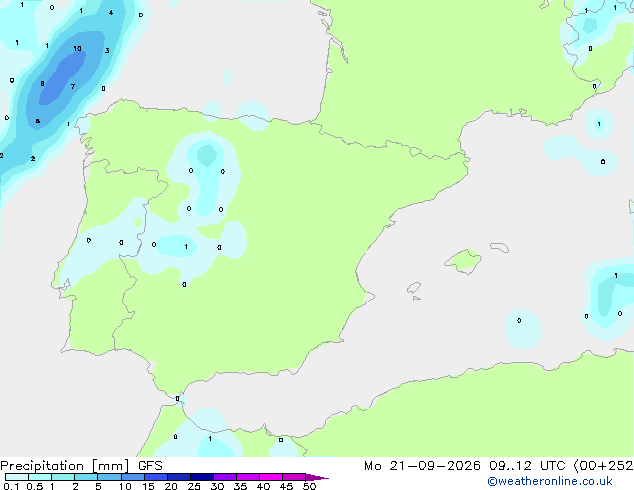Image resolution: width=634 pixels, height=490 pixels.
Task: Click Ibiza island outline
Action: tap(414, 288)
